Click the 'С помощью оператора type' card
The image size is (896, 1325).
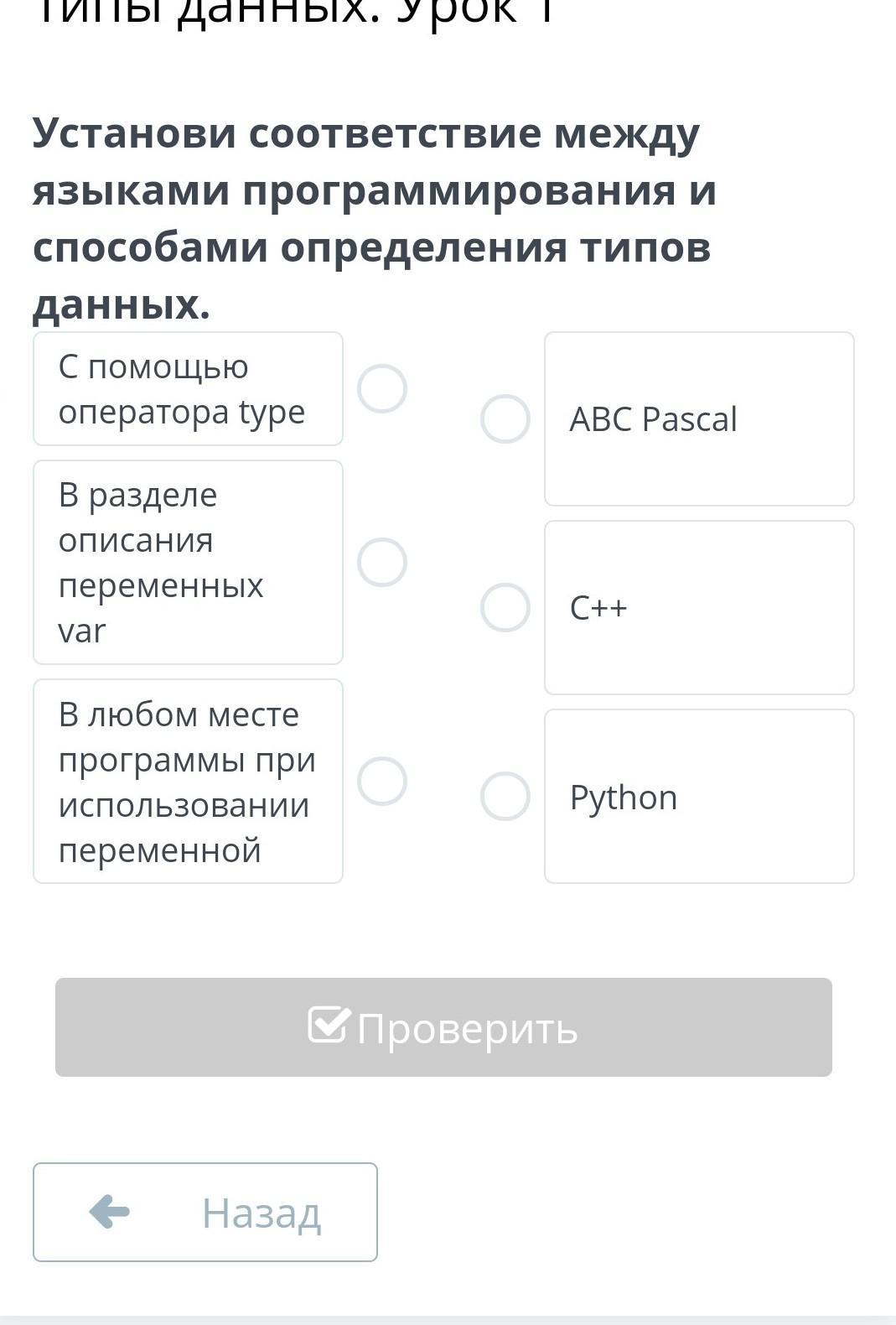tap(188, 389)
